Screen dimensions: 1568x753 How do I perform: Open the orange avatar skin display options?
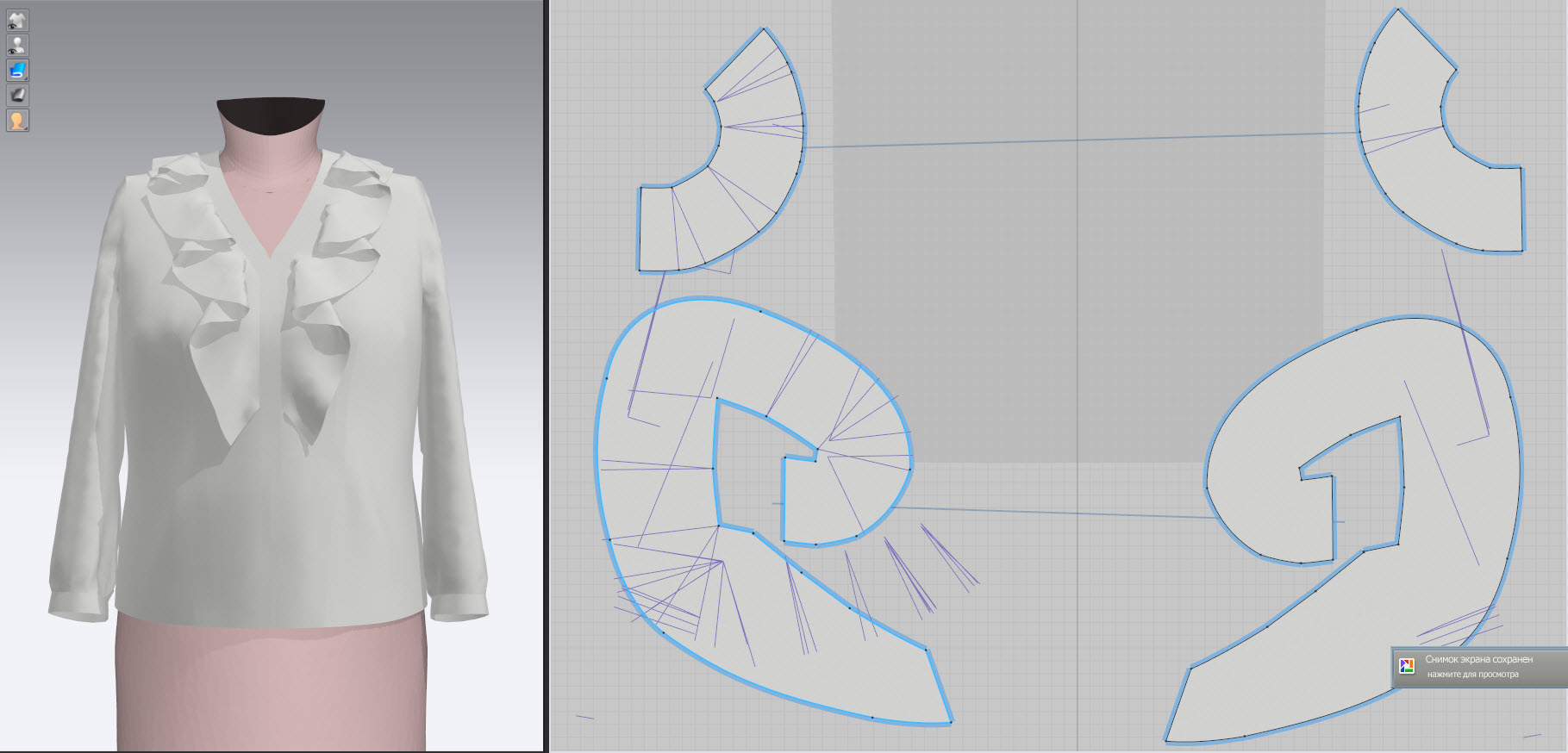(17, 120)
